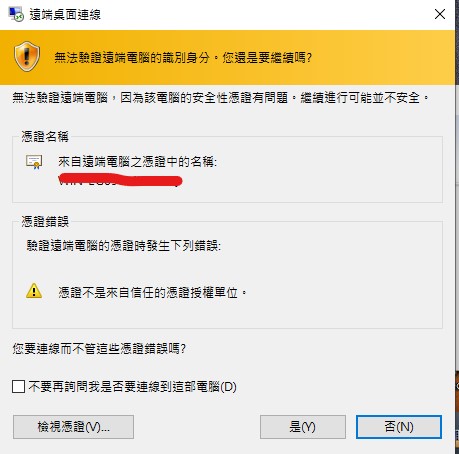
Task: Confirm connection with the 是(Y) button
Action: [x=303, y=427]
